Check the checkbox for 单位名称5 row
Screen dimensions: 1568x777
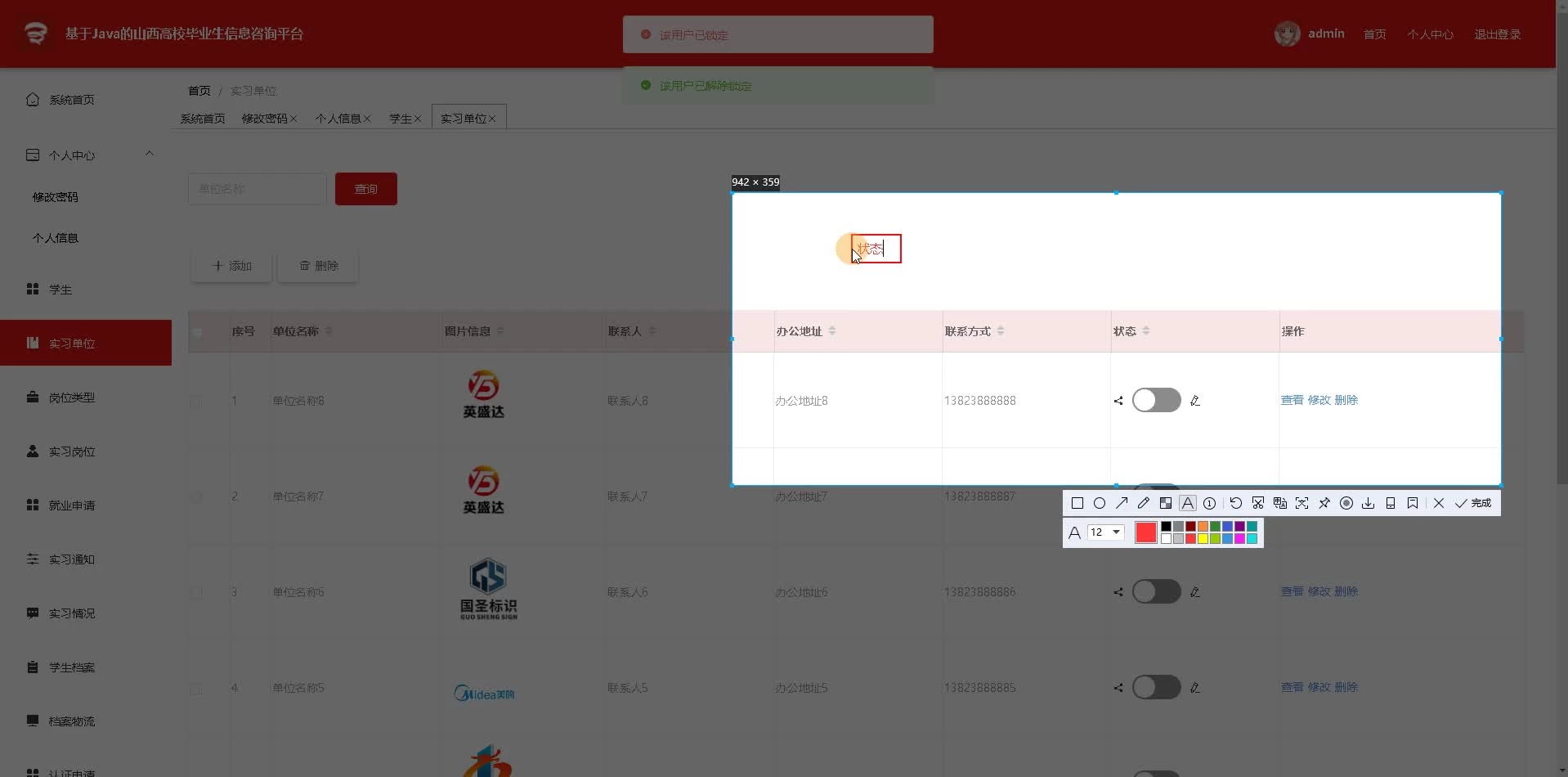tap(196, 688)
